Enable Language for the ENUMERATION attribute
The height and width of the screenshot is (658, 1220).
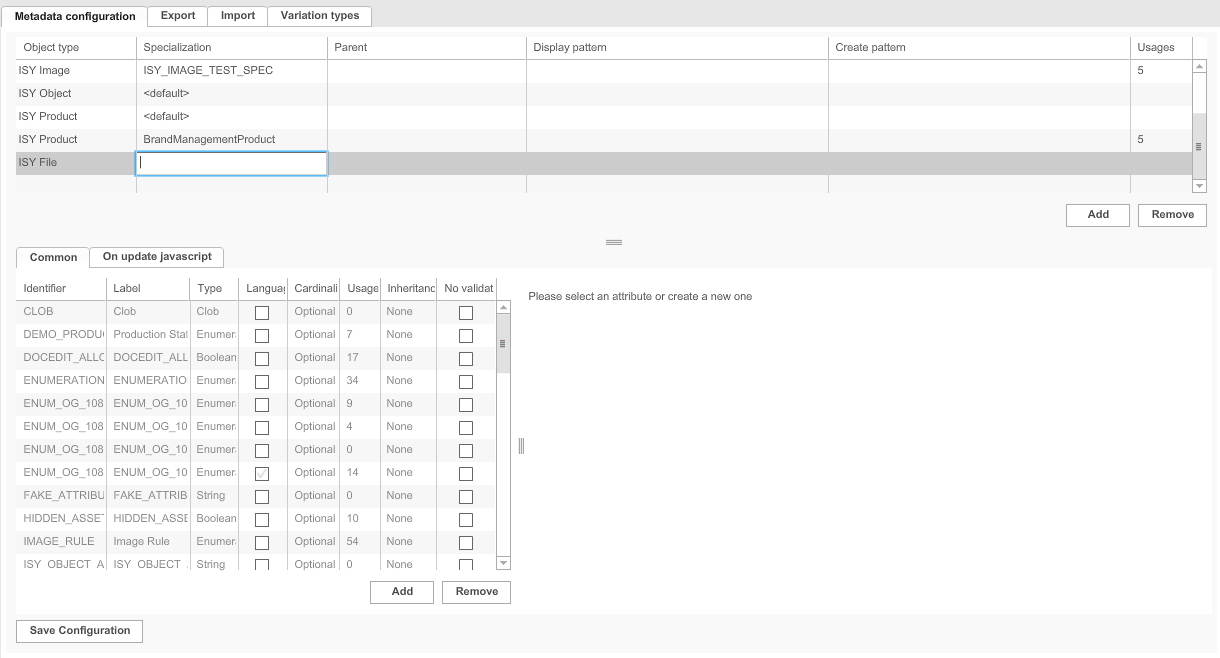(263, 381)
